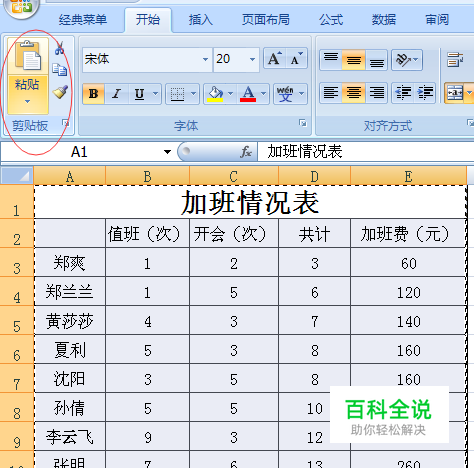
Task: Open the 页面布局 tab
Action: [266, 20]
